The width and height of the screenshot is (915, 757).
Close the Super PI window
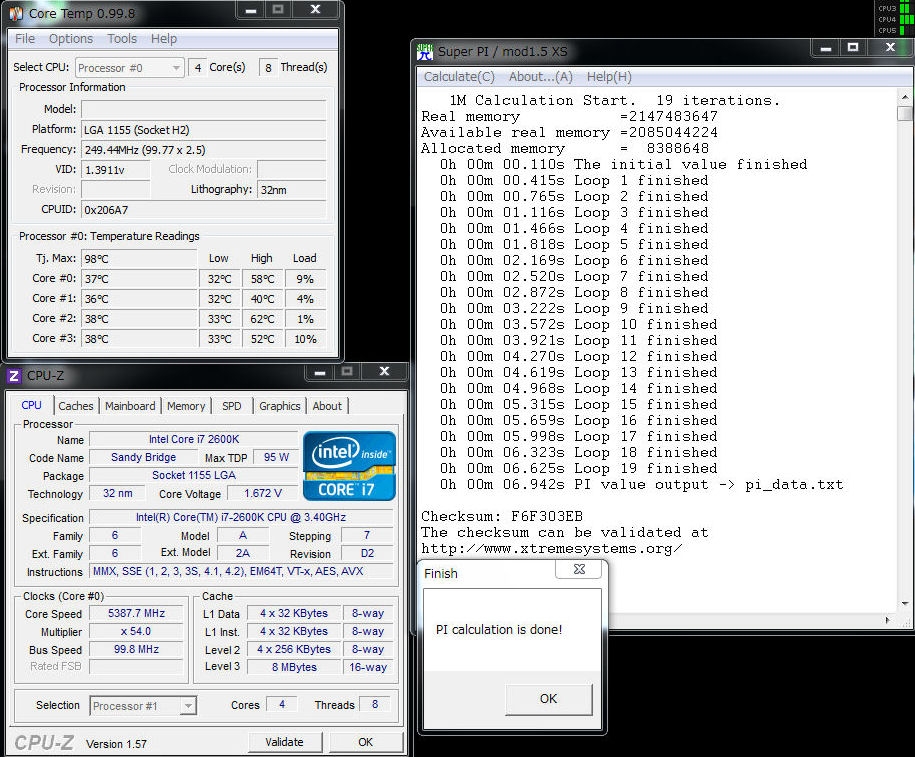point(890,48)
